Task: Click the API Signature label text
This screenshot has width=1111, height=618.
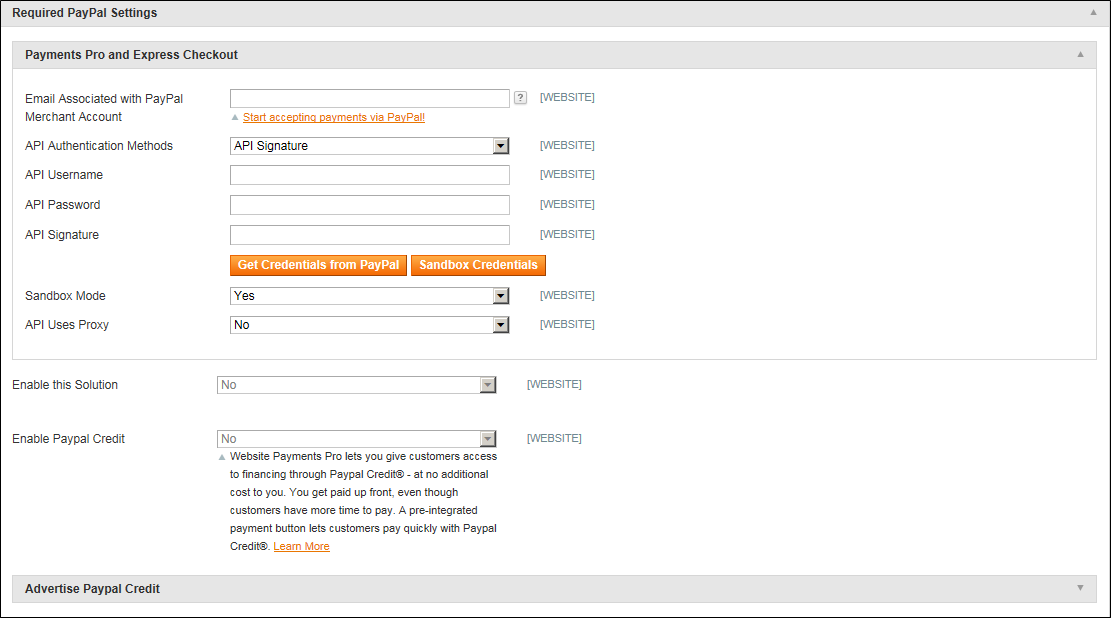Action: 62,235
